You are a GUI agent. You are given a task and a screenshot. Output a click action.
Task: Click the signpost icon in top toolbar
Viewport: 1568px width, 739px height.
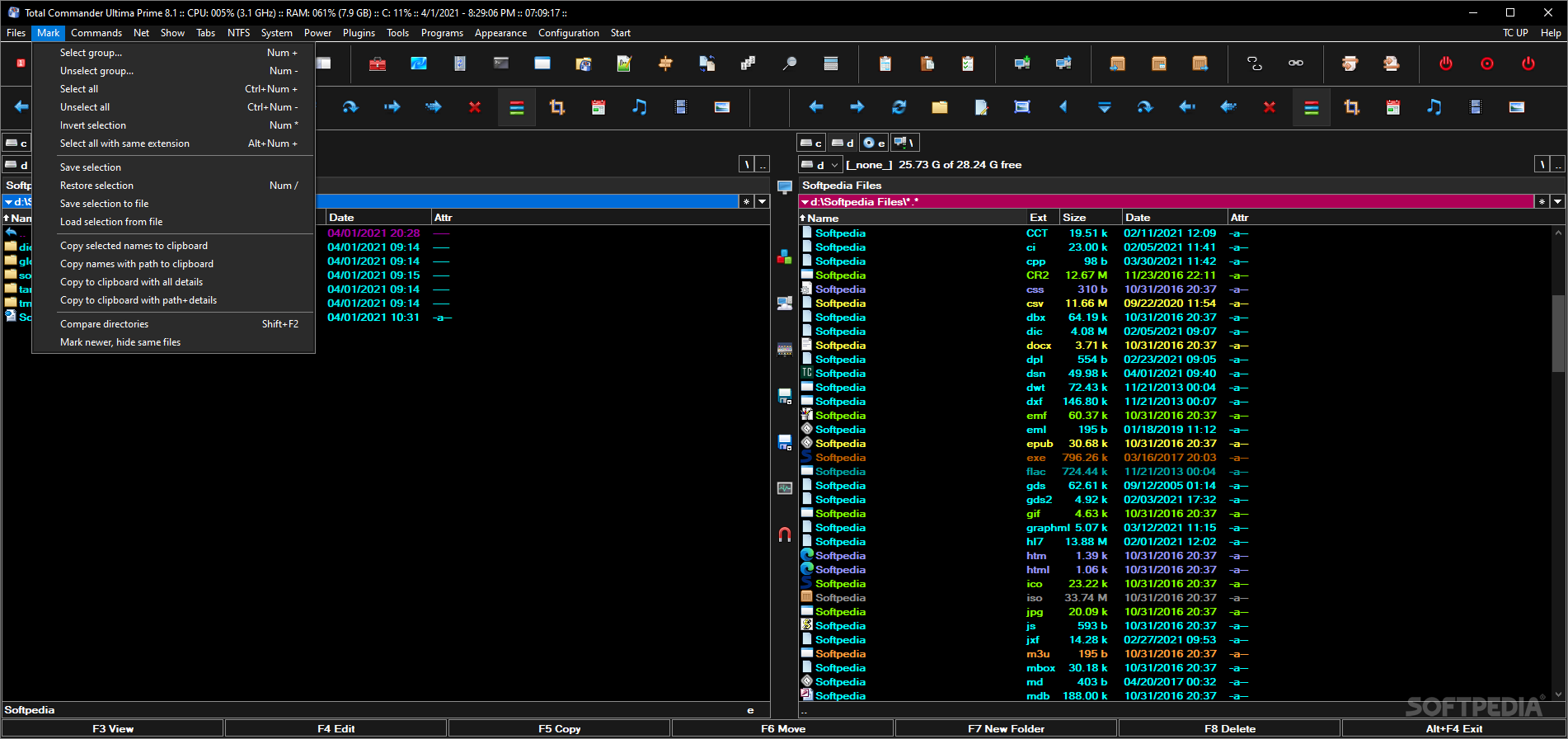tap(666, 64)
